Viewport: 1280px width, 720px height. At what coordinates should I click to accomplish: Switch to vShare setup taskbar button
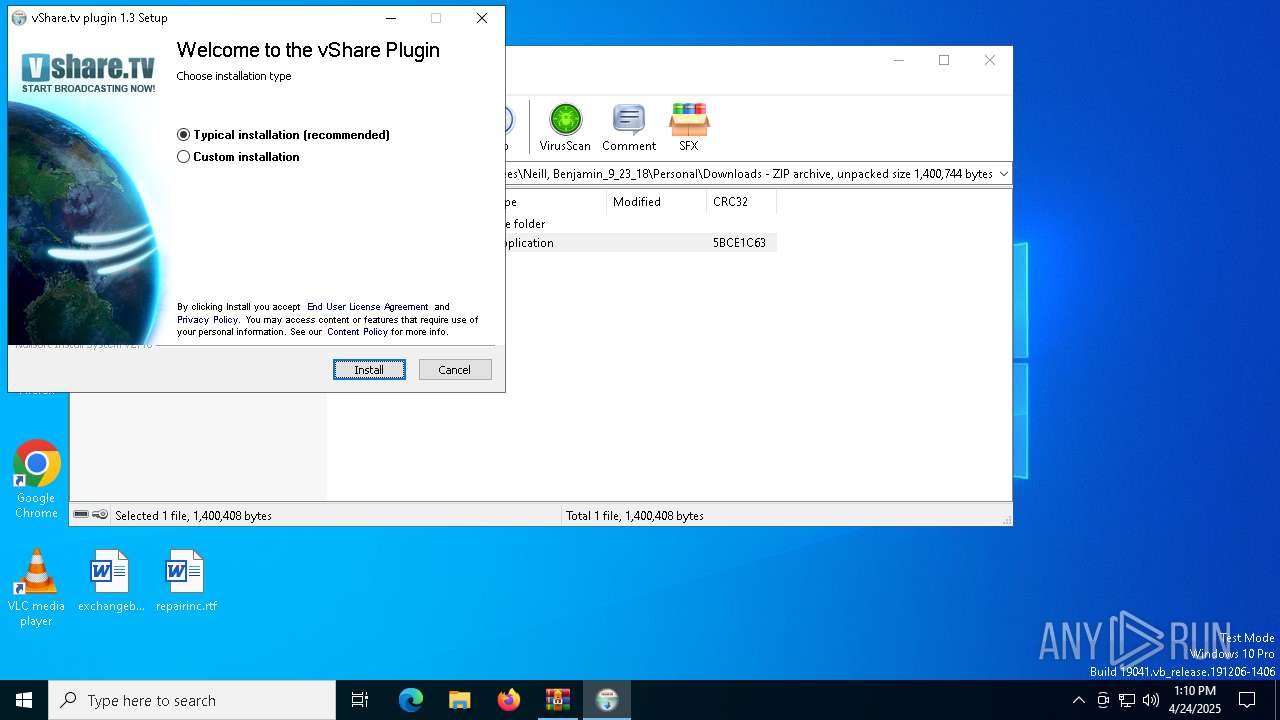pos(607,700)
